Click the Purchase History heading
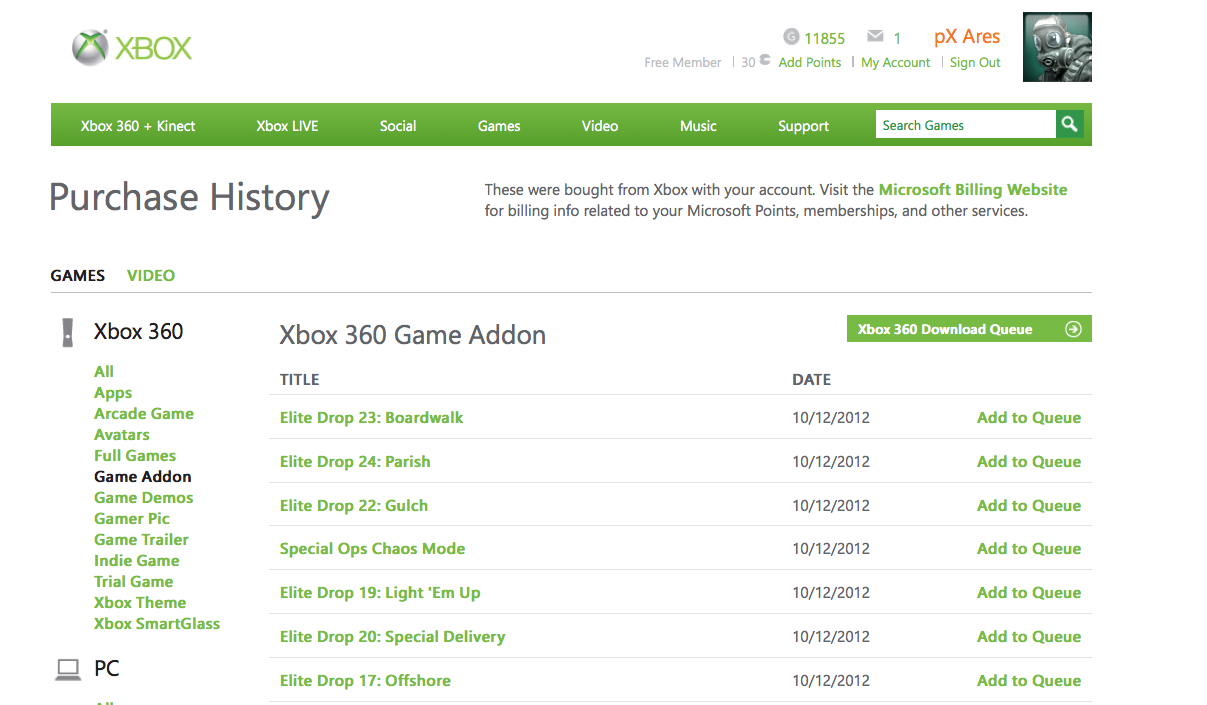Image resolution: width=1207 pixels, height=705 pixels. pyautogui.click(x=189, y=197)
